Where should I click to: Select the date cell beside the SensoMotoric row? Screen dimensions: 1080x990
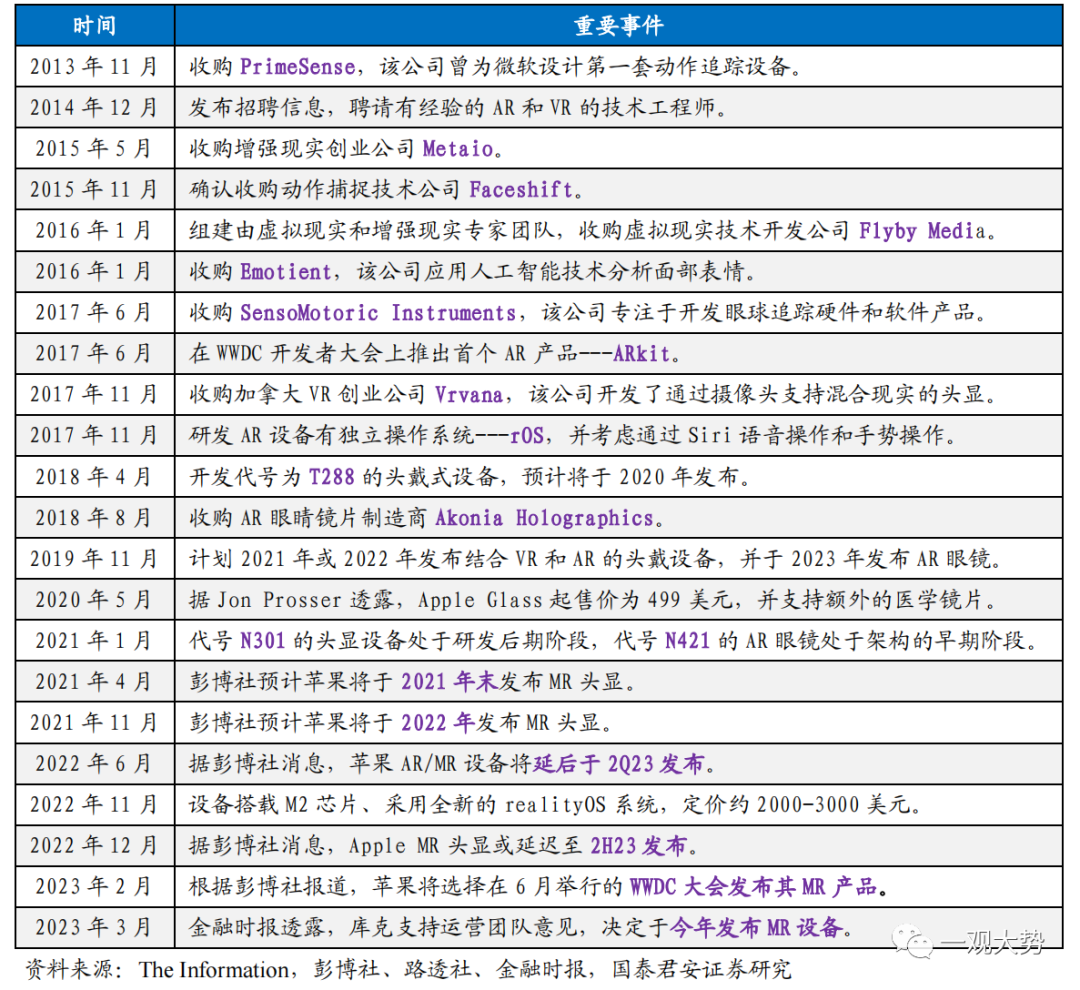95,312
